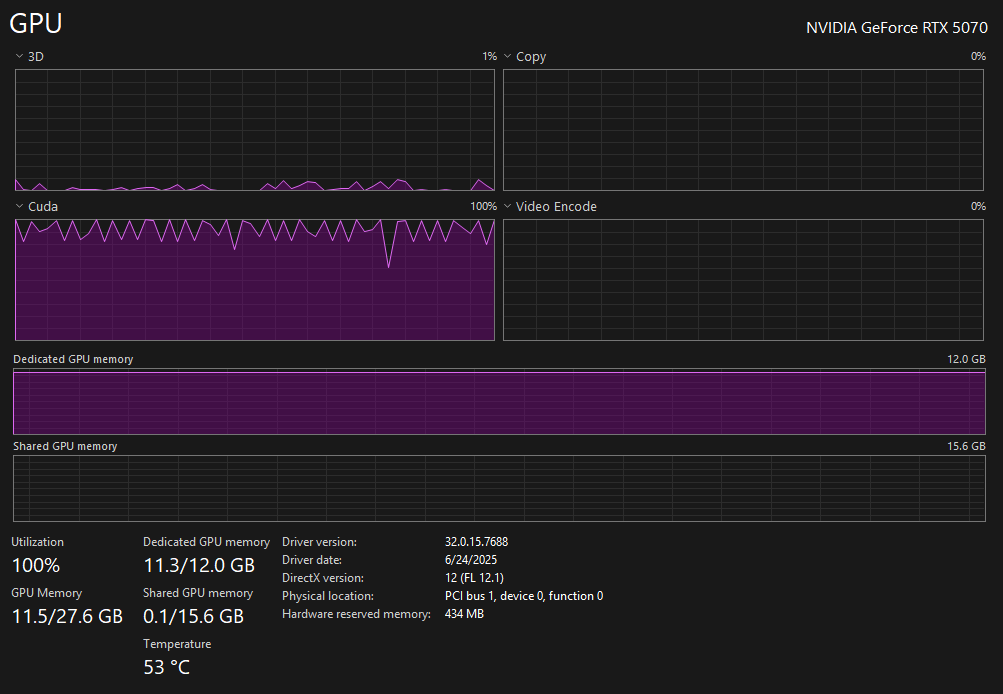Click the 11.3/12.0 GB dedicated memory value
The image size is (1003, 694).
point(199,565)
